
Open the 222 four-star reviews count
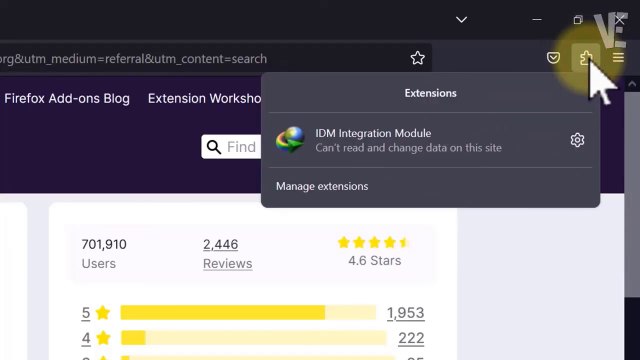(411, 338)
